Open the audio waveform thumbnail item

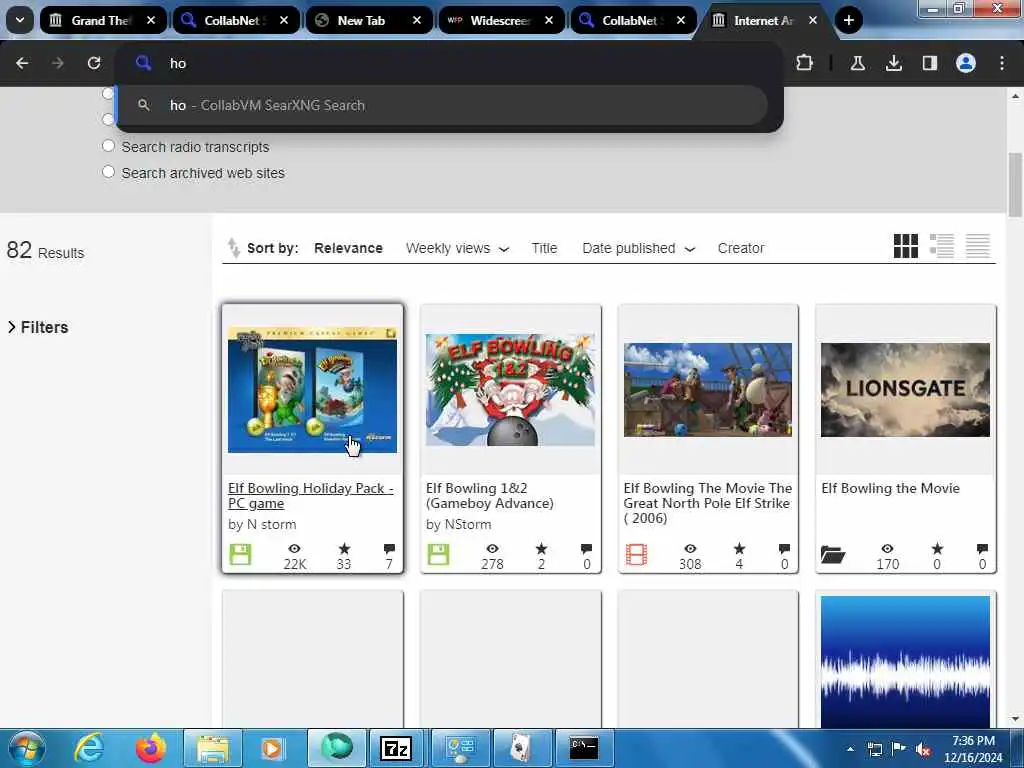905,661
